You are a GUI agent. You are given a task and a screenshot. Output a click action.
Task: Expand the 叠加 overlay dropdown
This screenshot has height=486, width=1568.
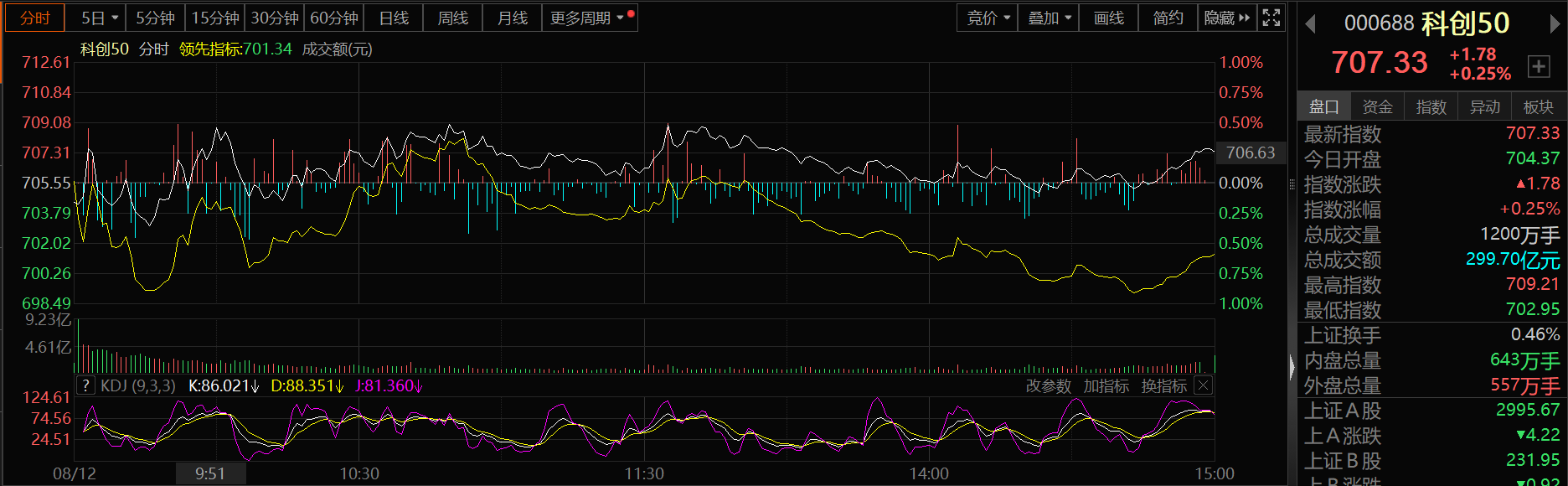pos(1049,18)
